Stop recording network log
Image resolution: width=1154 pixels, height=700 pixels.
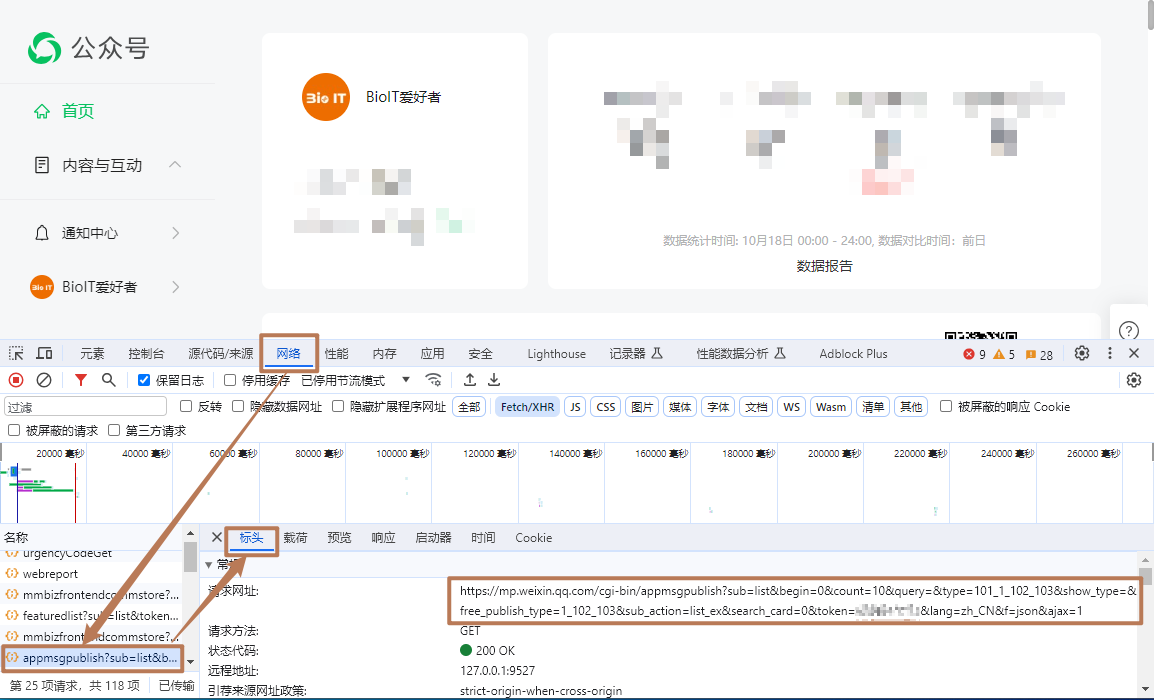coord(15,380)
